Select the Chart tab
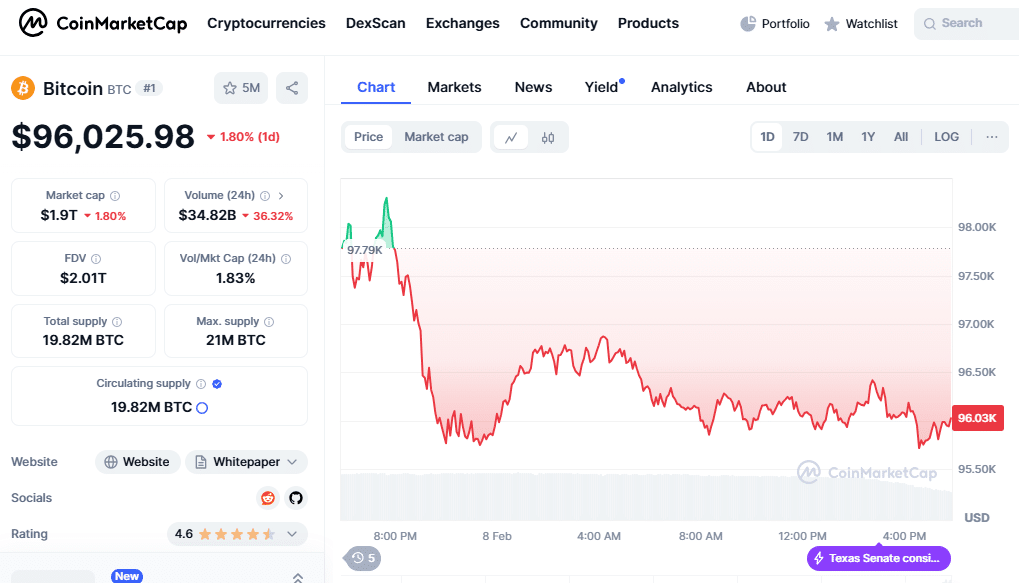 376,87
